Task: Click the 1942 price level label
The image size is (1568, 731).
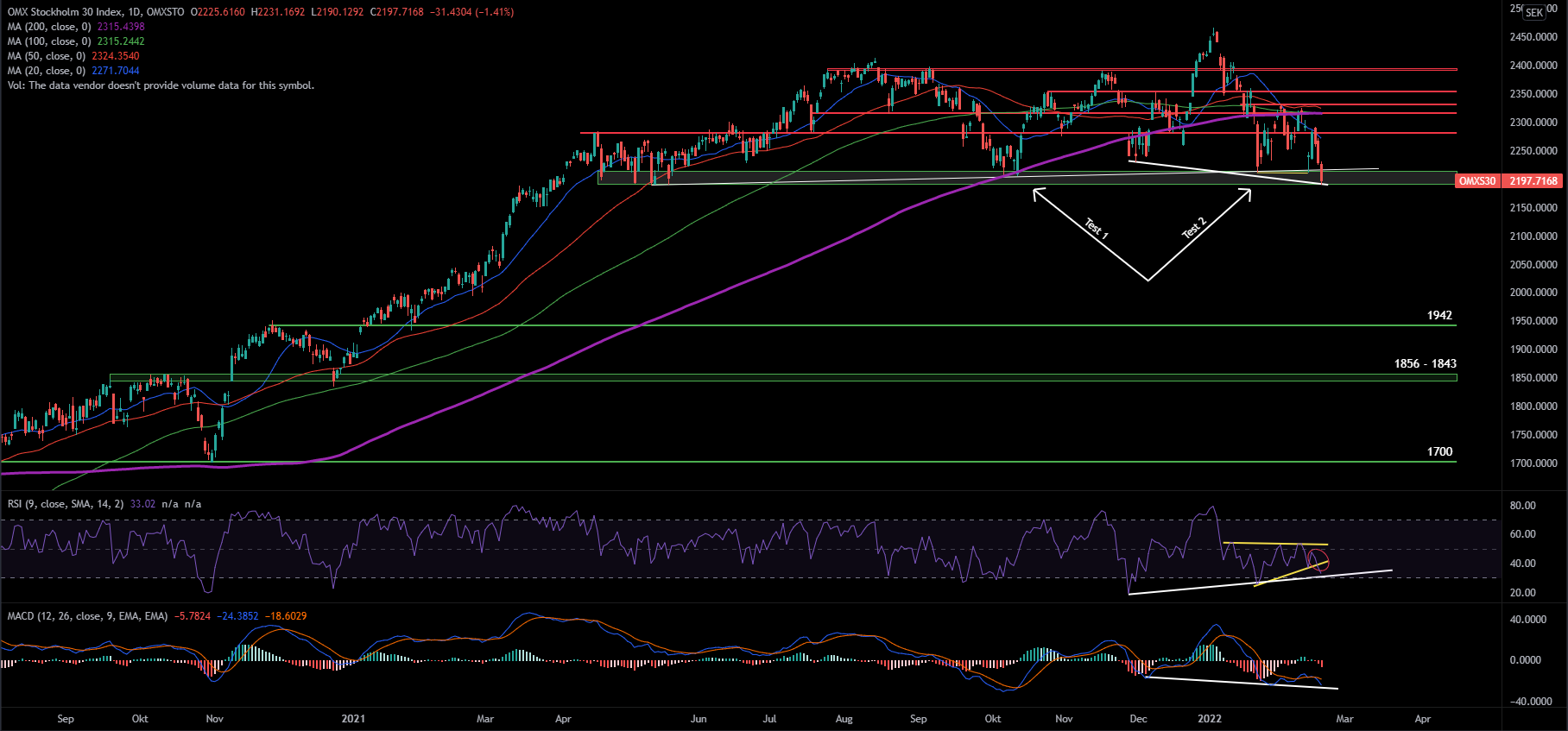Action: [x=1438, y=316]
